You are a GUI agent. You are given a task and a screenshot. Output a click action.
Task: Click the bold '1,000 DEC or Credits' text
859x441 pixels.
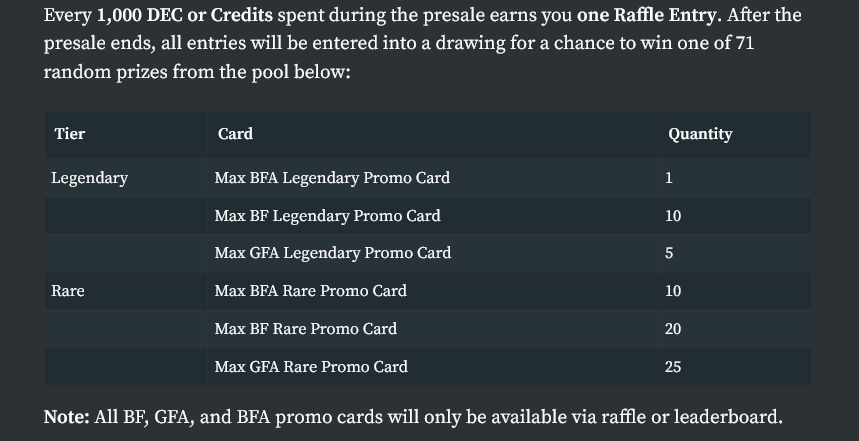point(185,15)
